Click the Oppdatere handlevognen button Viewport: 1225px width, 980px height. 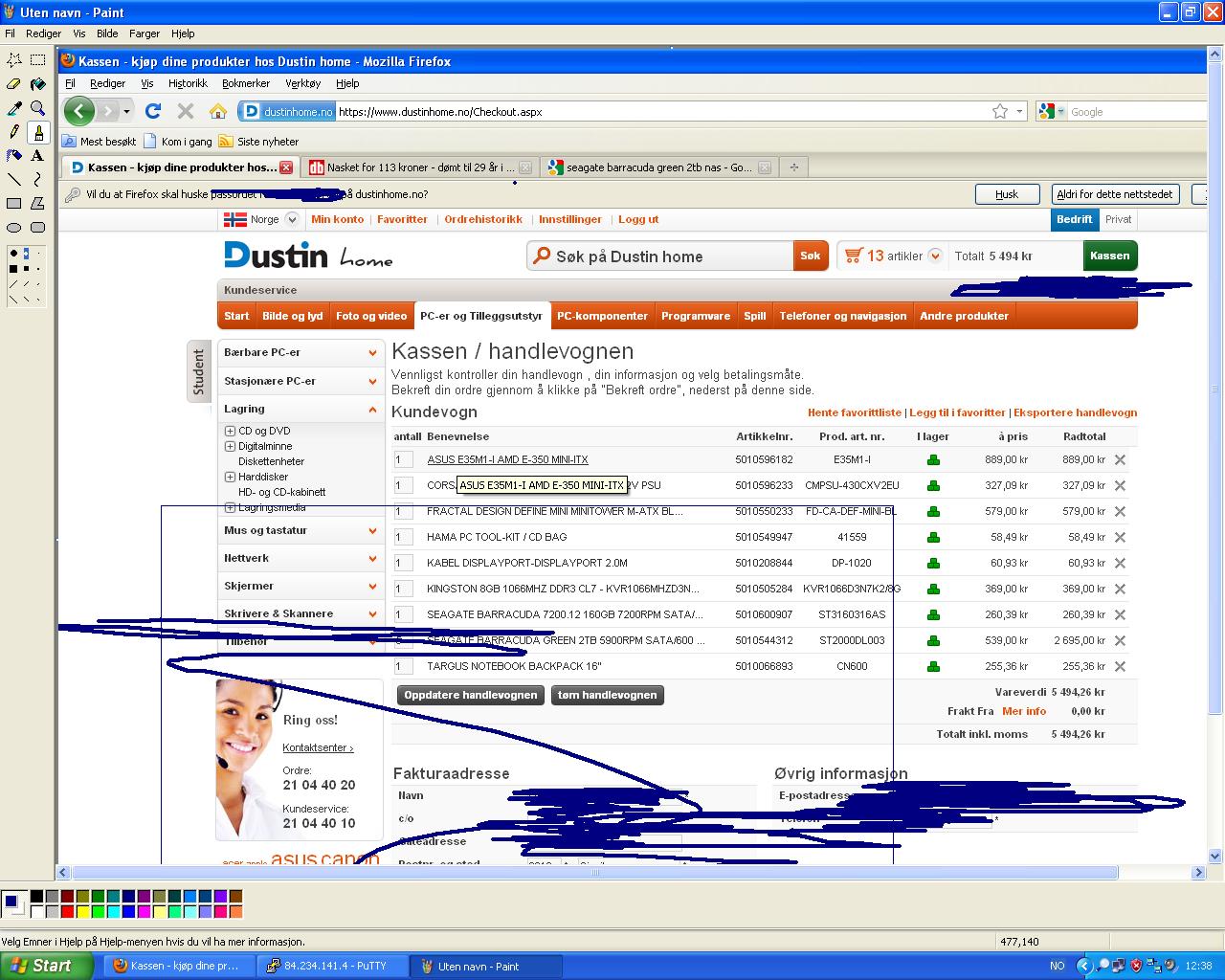coord(471,695)
